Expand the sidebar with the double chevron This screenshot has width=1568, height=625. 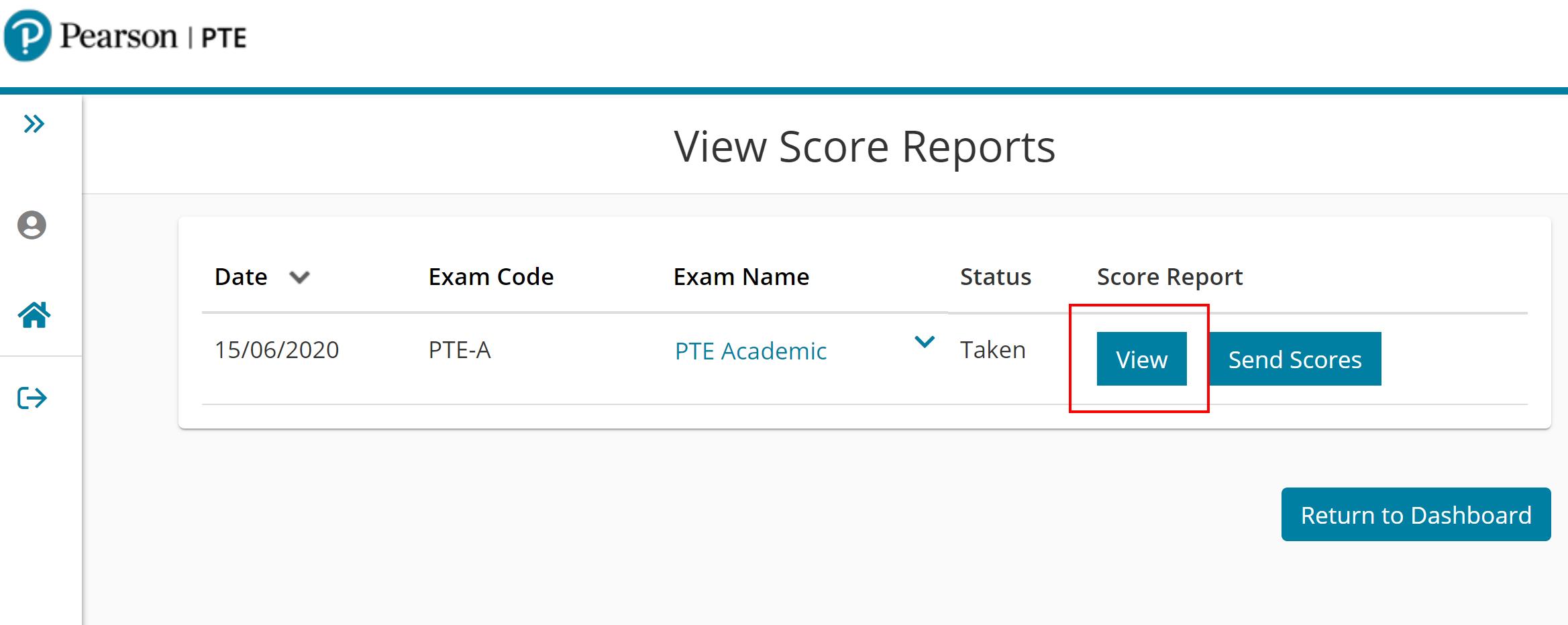tap(34, 124)
